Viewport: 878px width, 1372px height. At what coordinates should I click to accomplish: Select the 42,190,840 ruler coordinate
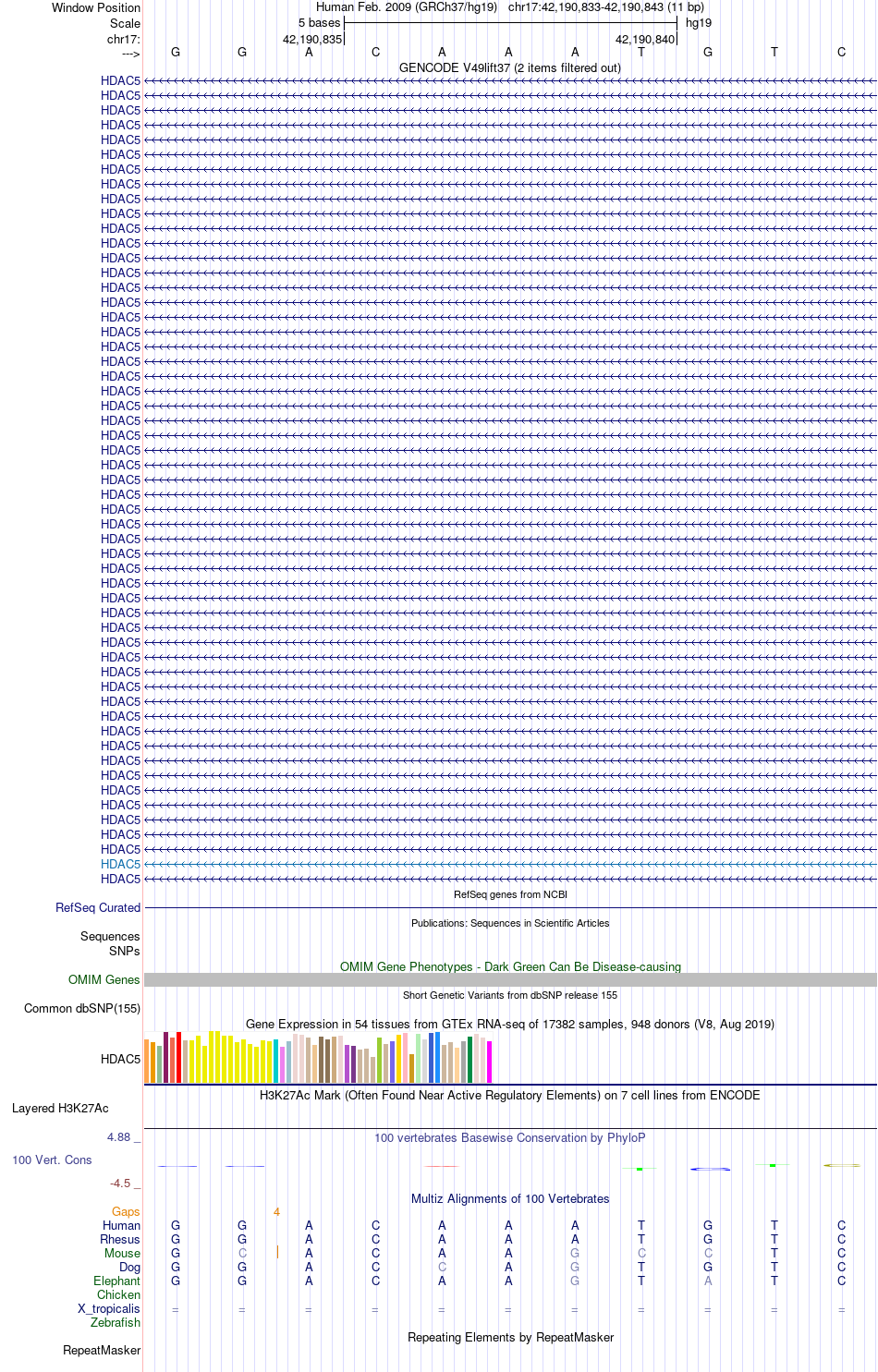point(645,40)
